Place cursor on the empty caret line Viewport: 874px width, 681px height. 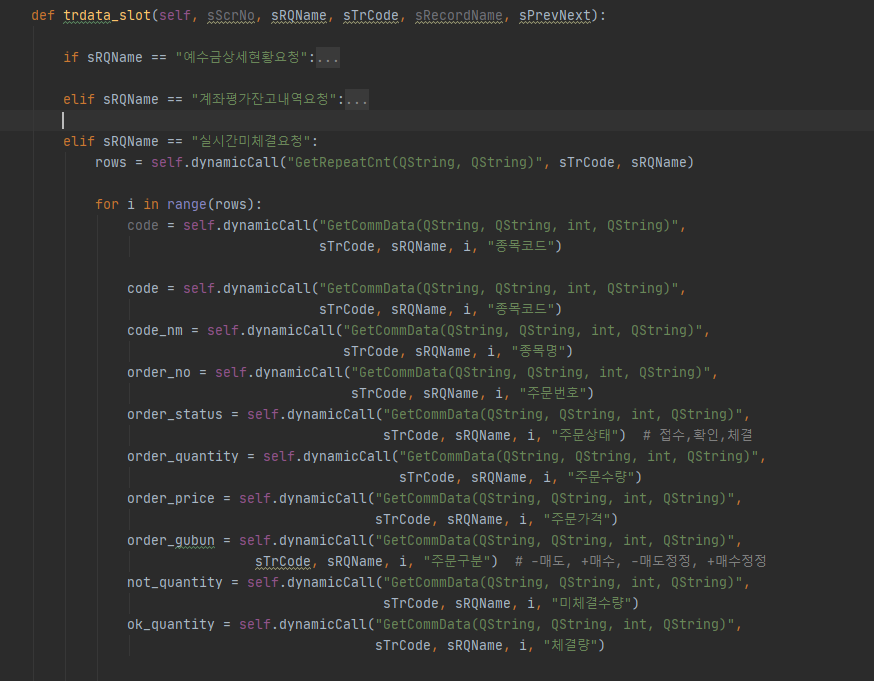tap(437, 120)
